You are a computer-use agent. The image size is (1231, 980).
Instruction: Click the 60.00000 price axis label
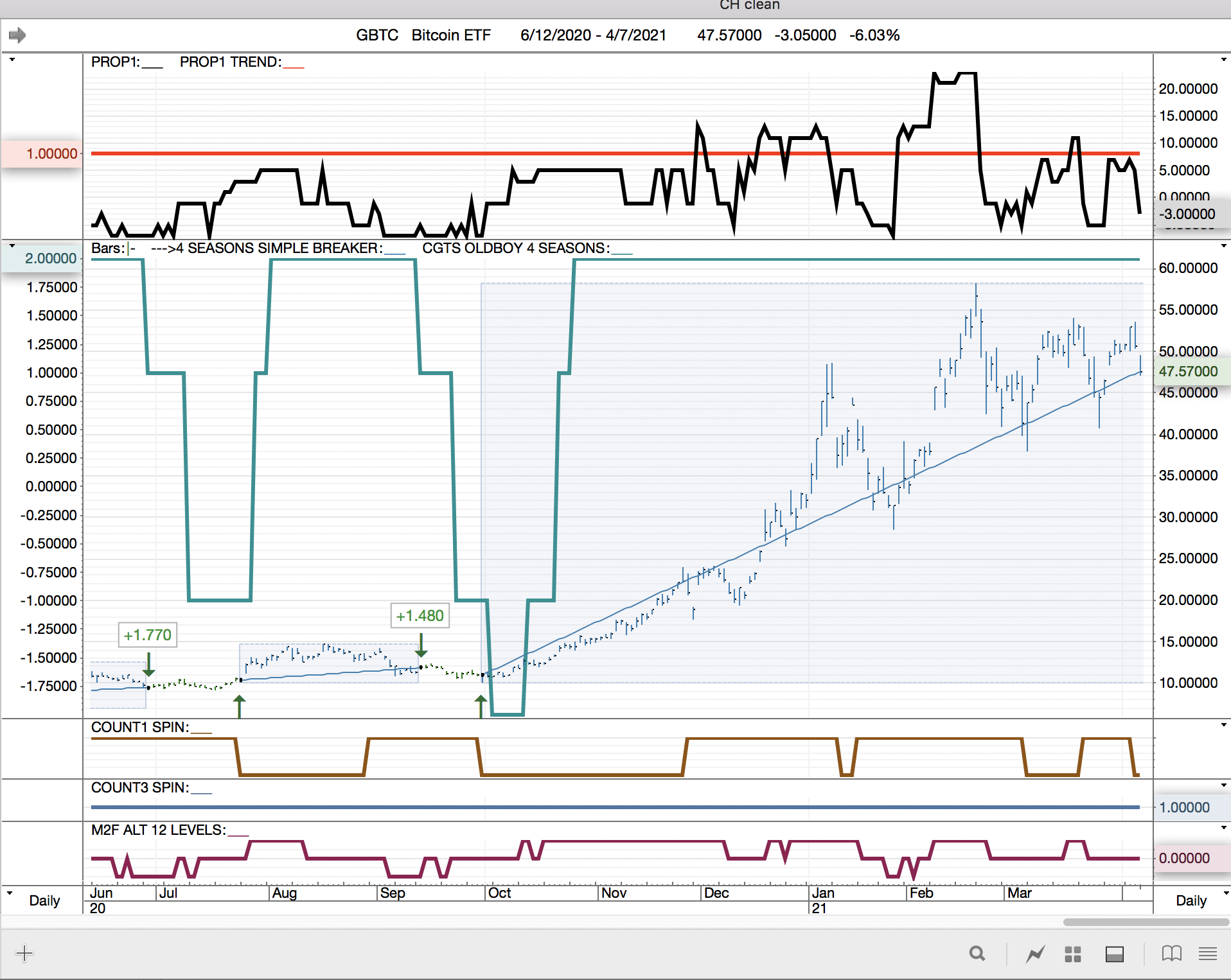point(1189,268)
